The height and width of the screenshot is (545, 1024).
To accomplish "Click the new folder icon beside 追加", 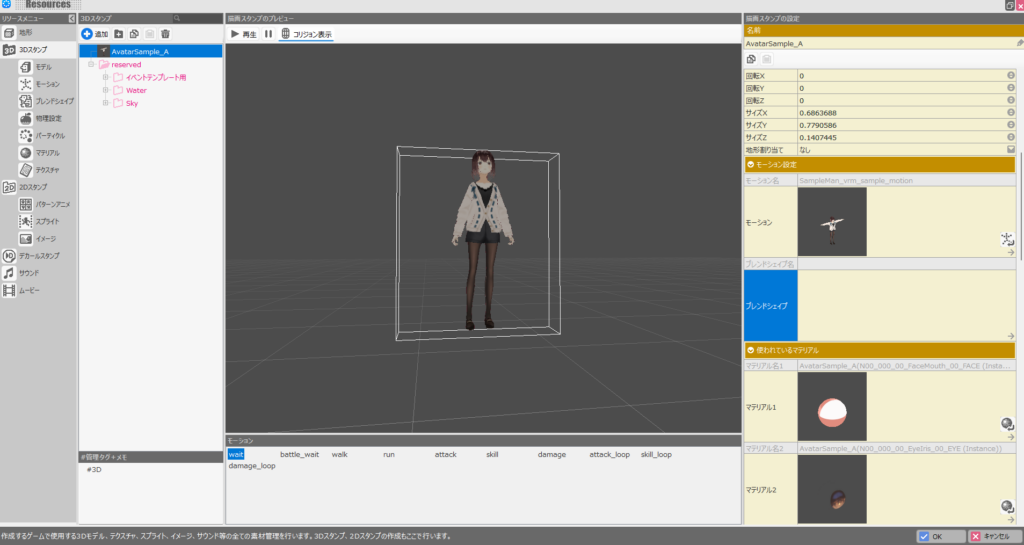I will [x=119, y=34].
